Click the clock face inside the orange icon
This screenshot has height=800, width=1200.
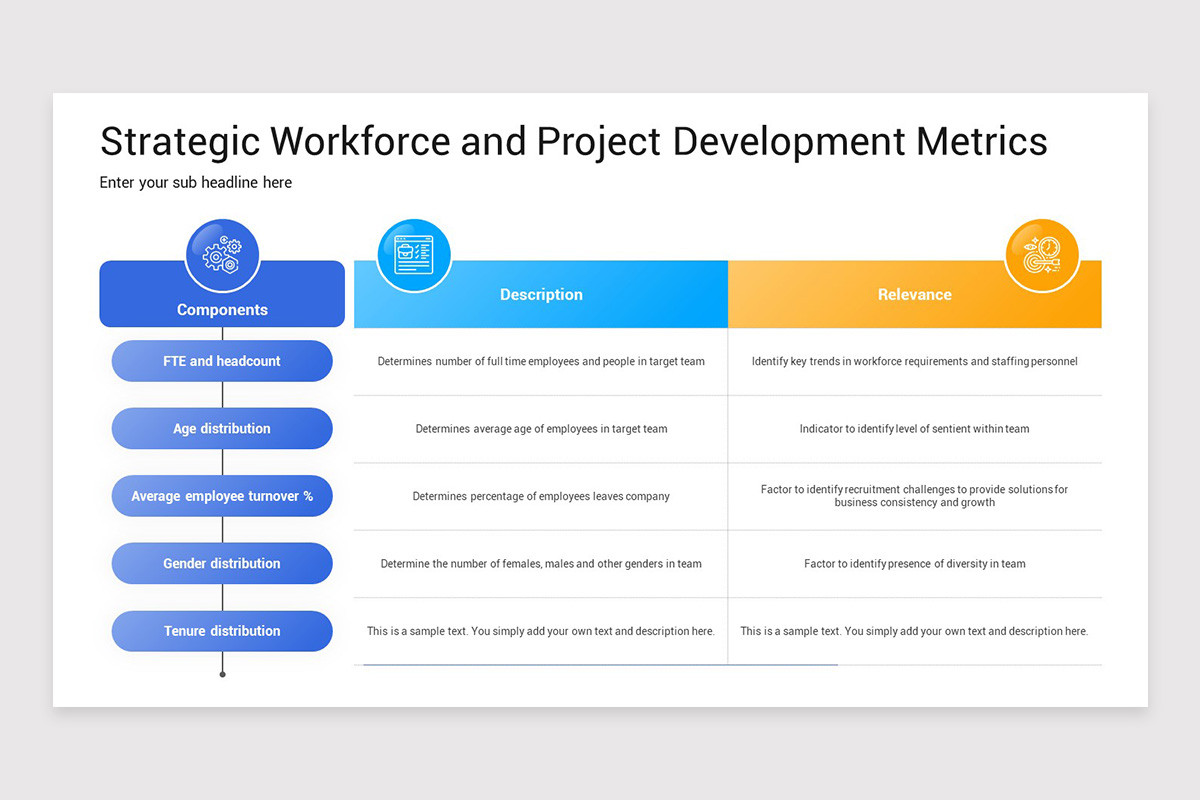click(1049, 247)
